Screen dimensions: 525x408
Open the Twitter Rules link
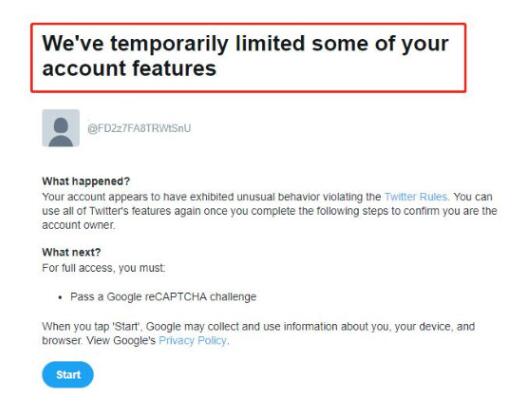(417, 196)
